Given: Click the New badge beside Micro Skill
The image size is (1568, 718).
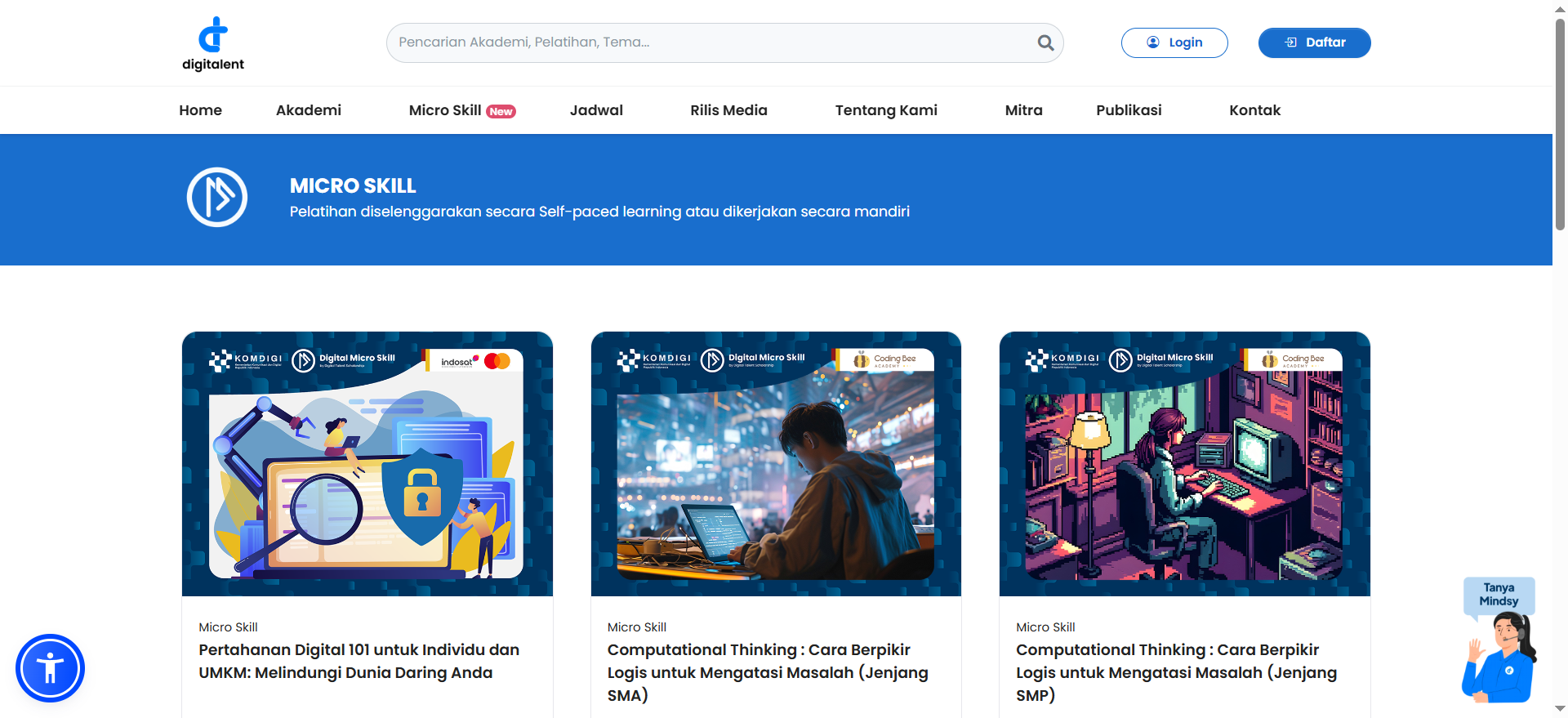Looking at the screenshot, I should [x=501, y=112].
